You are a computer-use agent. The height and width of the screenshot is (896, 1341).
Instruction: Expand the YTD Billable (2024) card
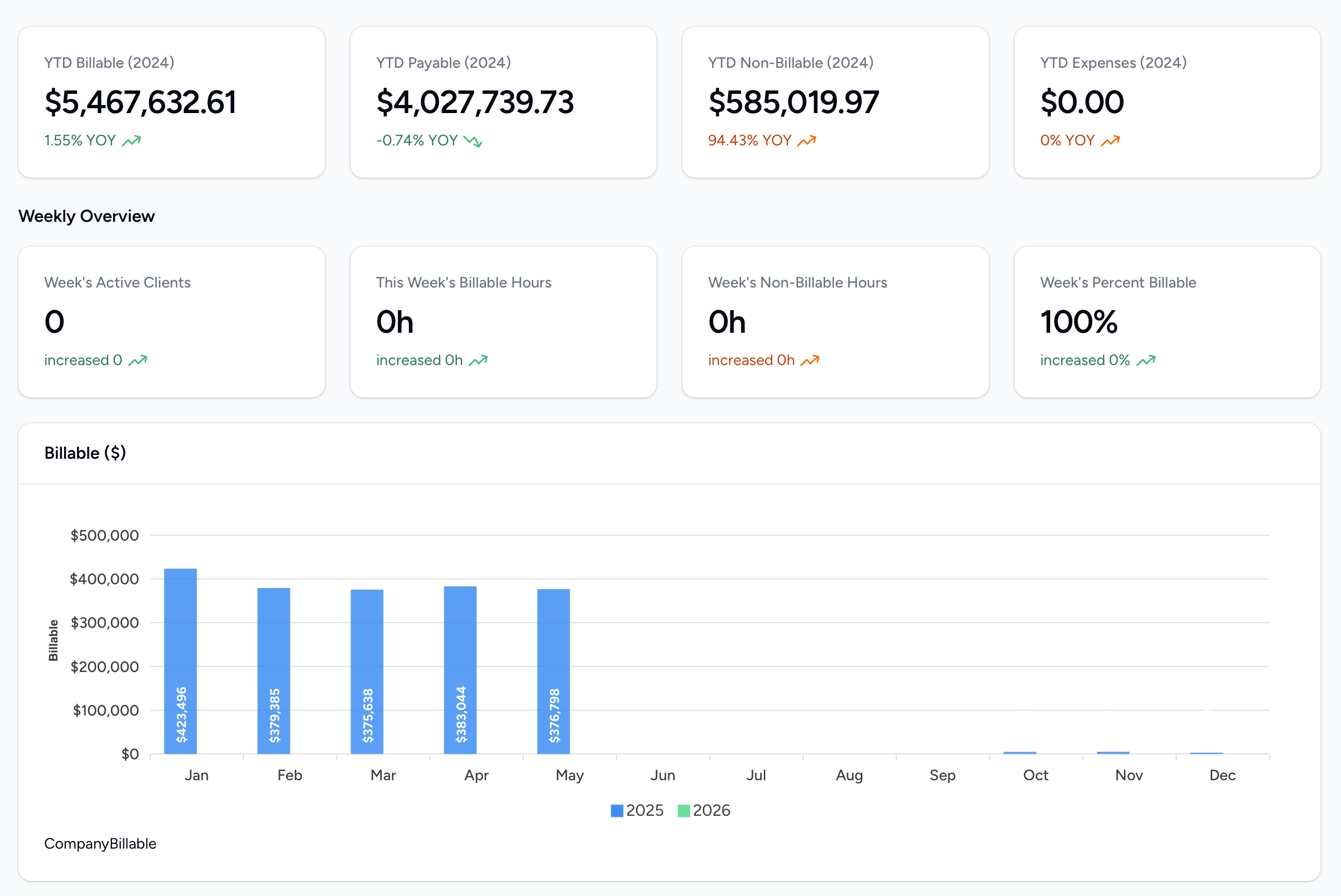171,101
